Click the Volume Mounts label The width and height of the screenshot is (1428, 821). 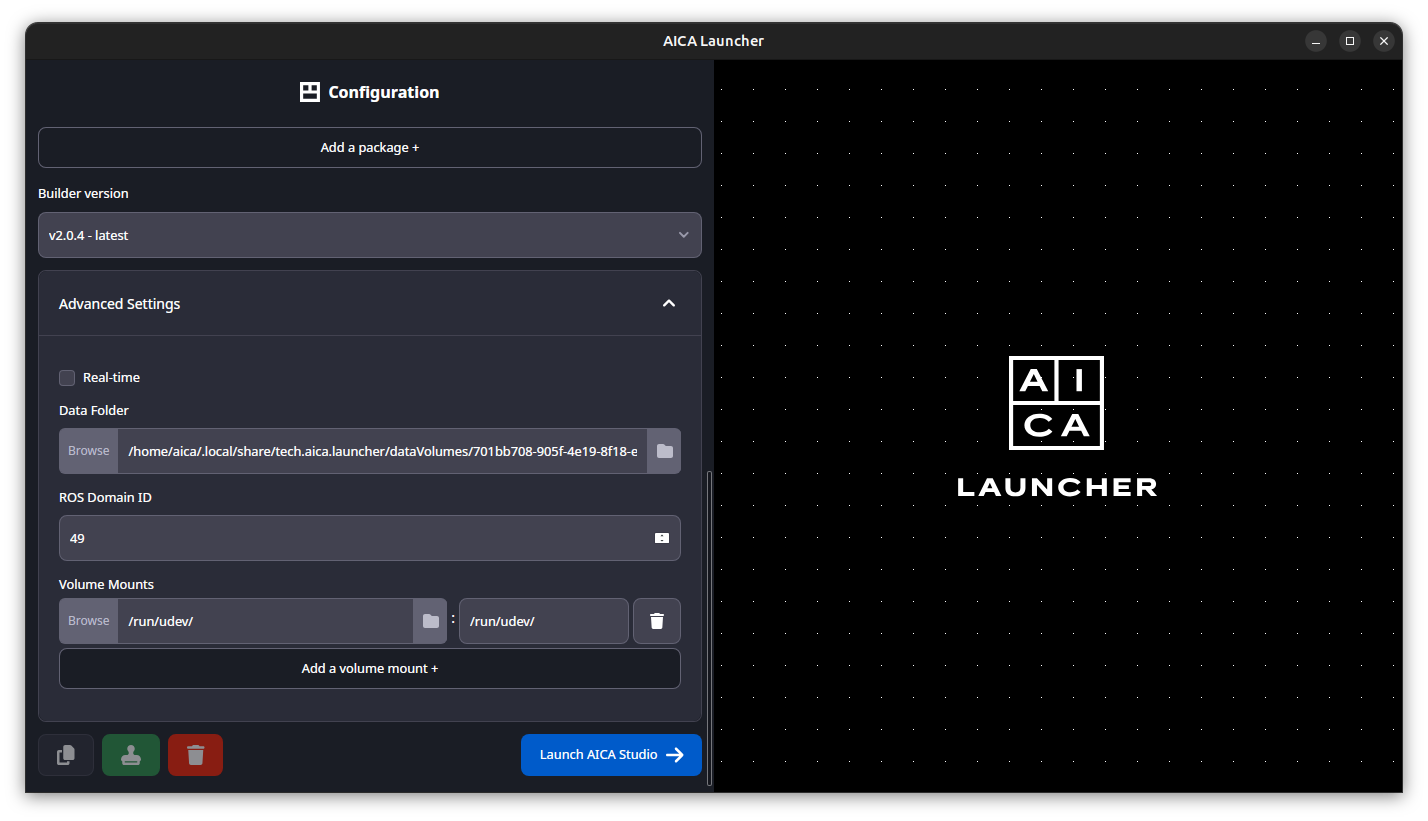pos(106,584)
